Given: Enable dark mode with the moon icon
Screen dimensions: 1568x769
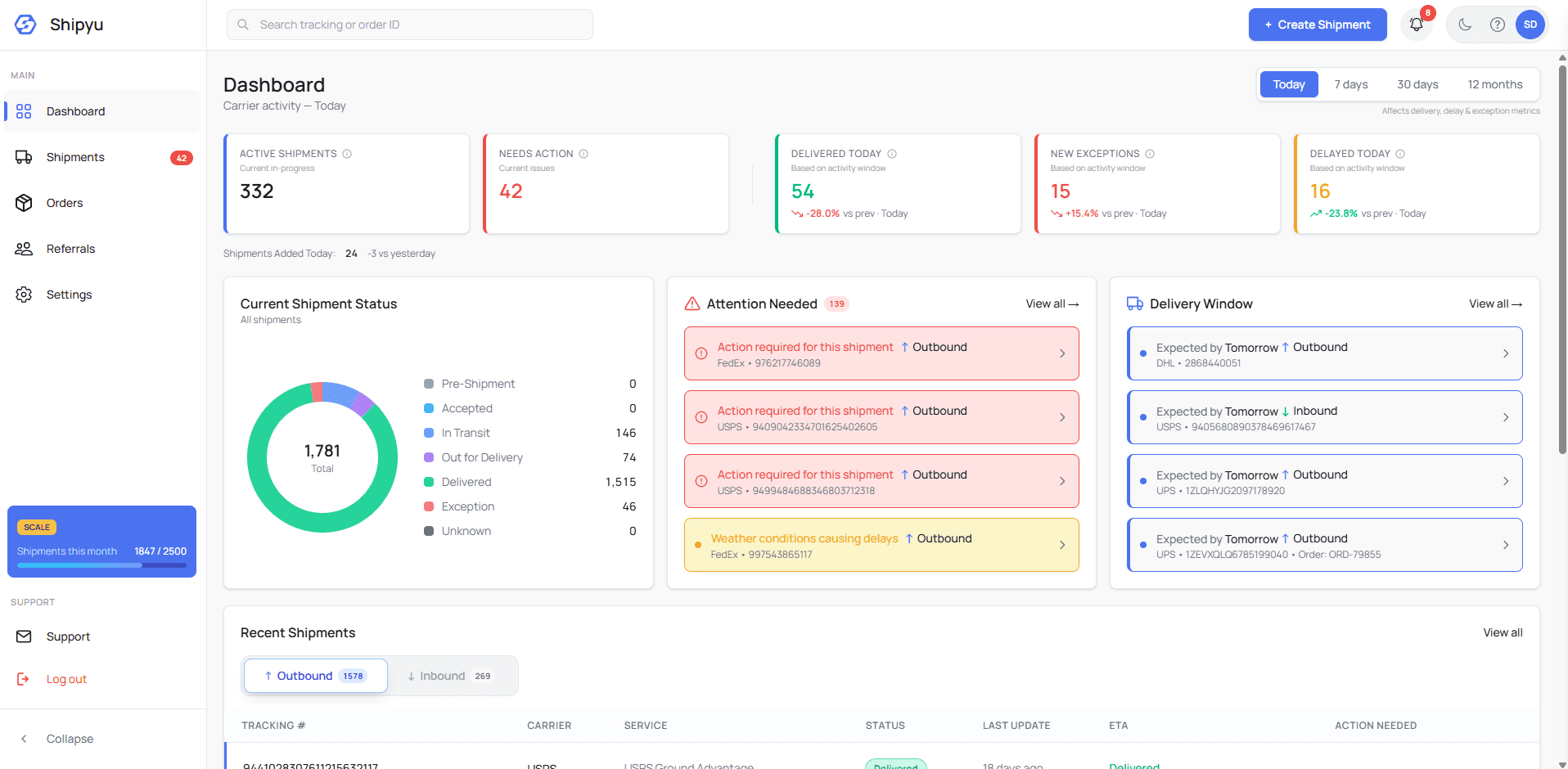Looking at the screenshot, I should [x=1465, y=25].
